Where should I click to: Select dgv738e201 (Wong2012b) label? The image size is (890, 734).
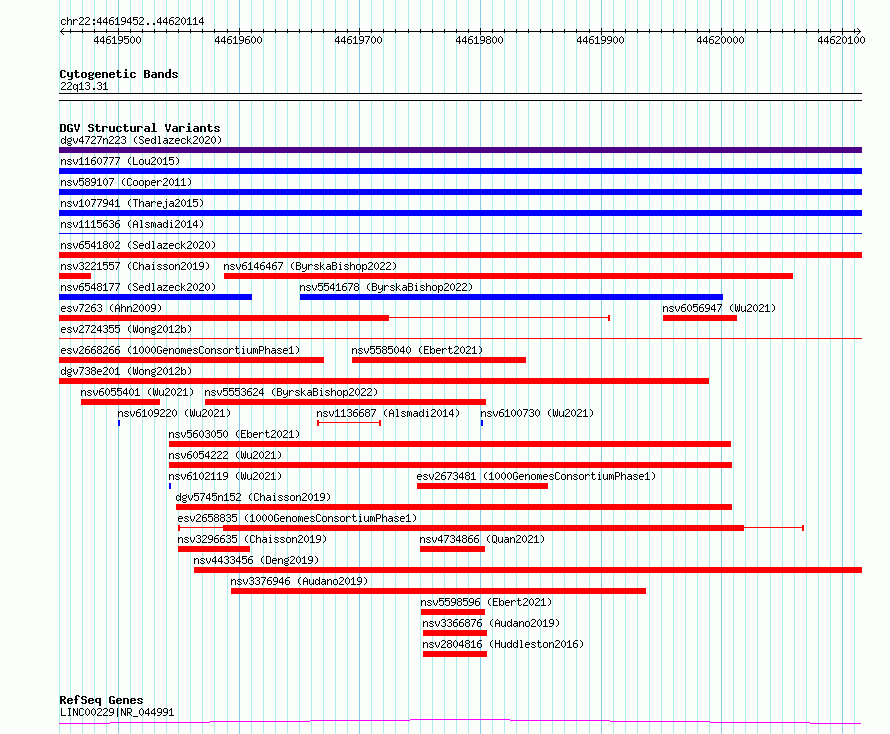pyautogui.click(x=126, y=371)
